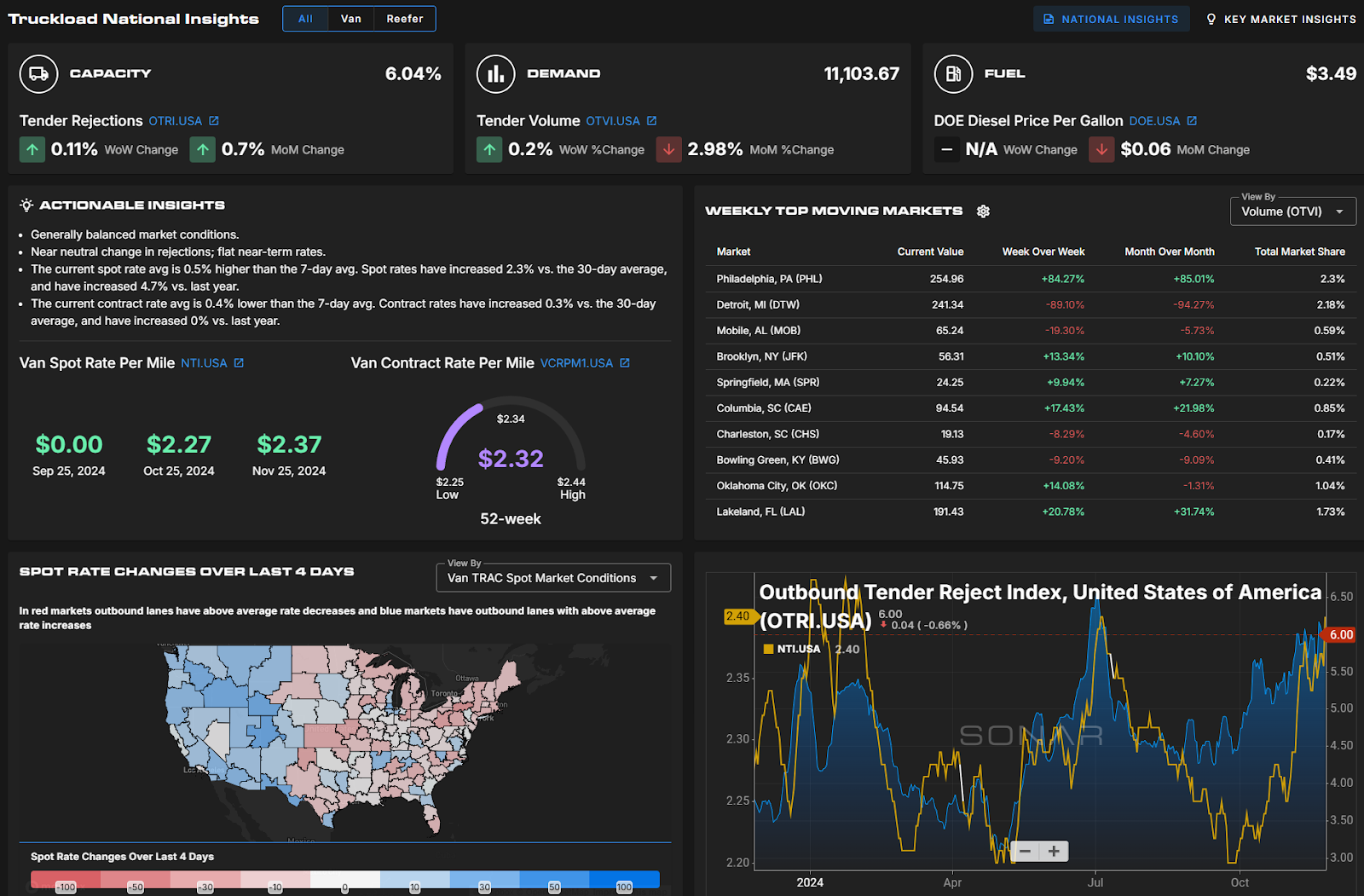This screenshot has width=1364, height=896.
Task: Click the National Insights document icon
Action: 1049,19
